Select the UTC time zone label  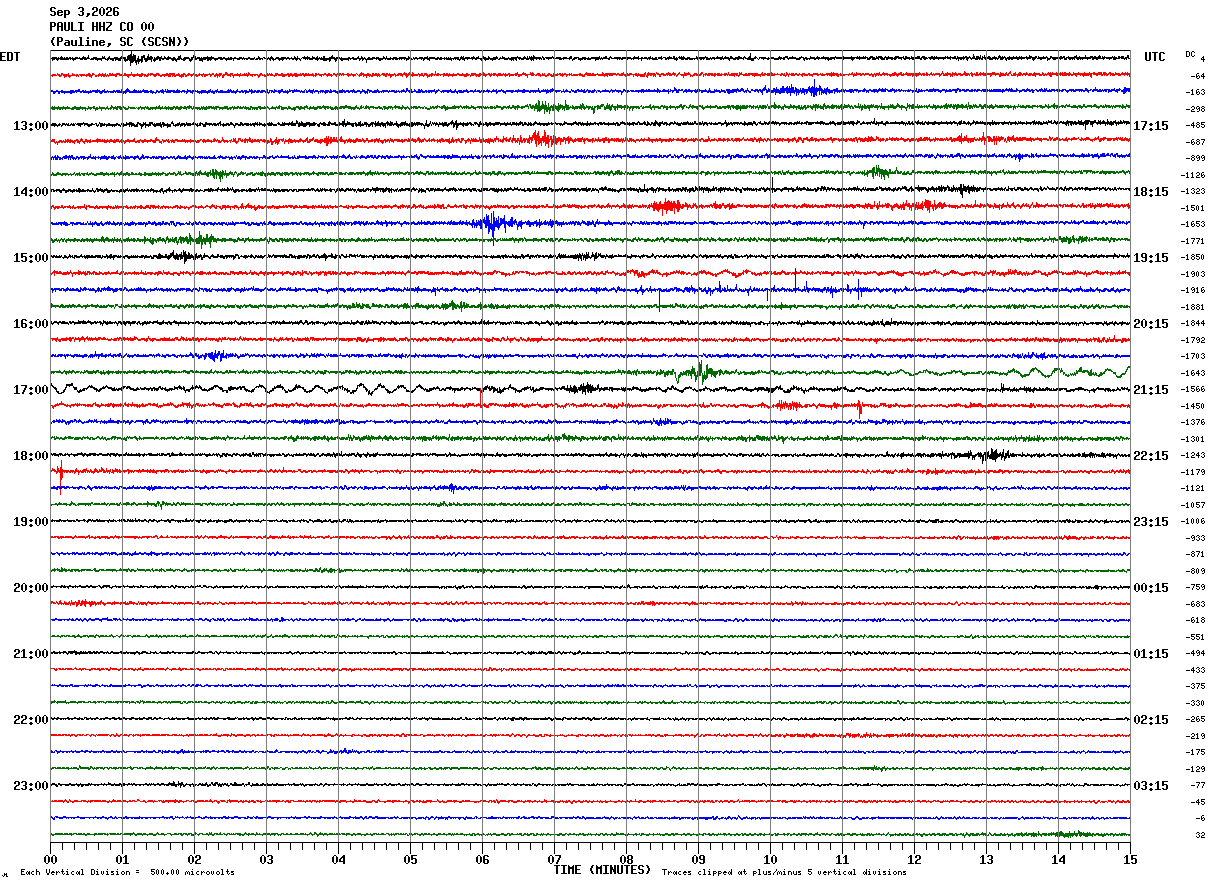pyautogui.click(x=1155, y=57)
